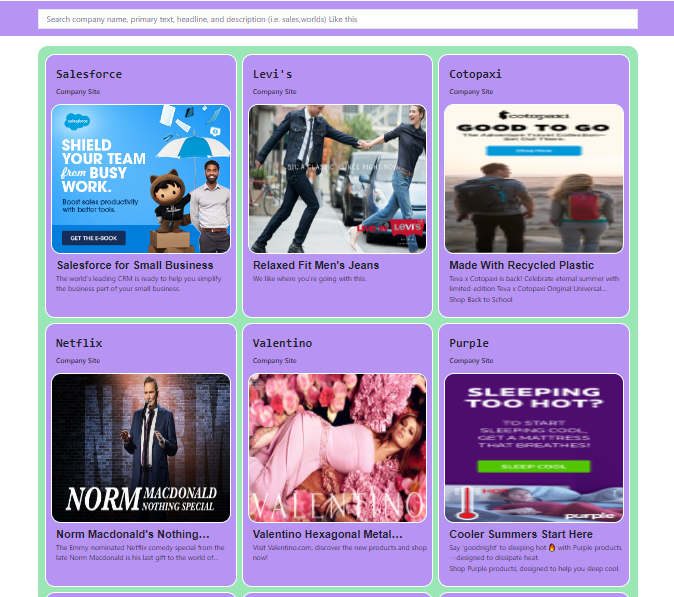
Task: Click the Purple Sleeping Too Hot ad image
Action: 534,448
